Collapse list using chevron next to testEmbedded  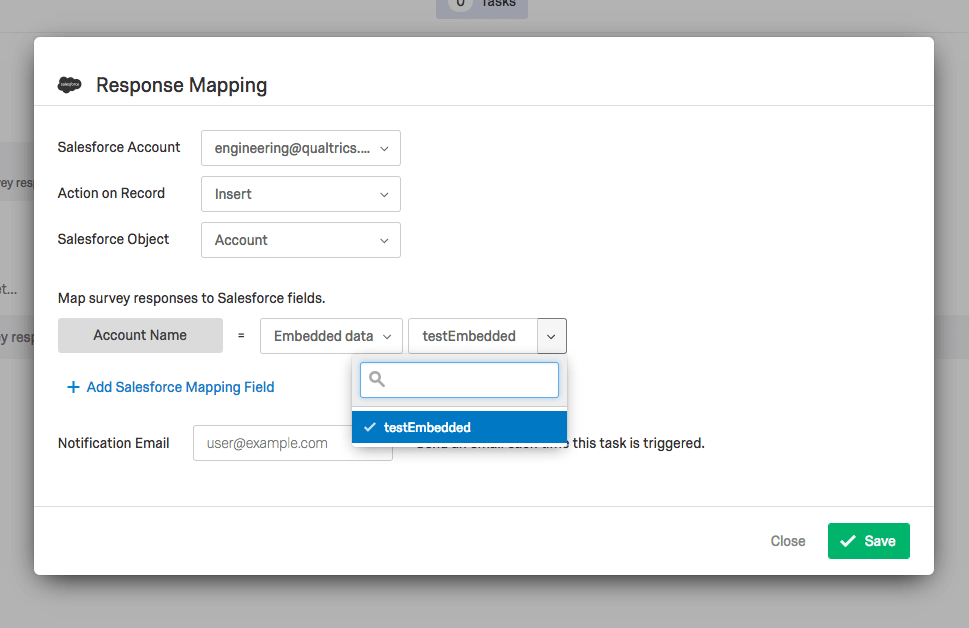click(552, 336)
